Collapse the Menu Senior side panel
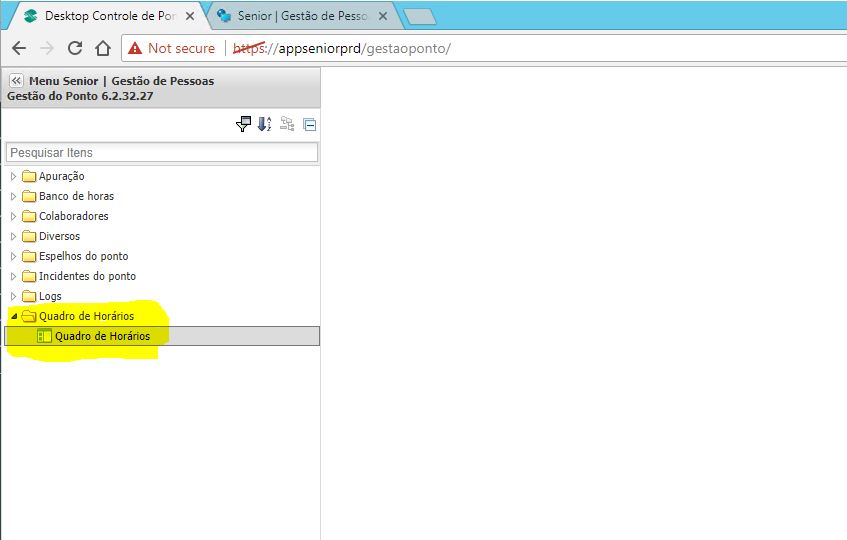This screenshot has height=540, width=847. coord(16,81)
